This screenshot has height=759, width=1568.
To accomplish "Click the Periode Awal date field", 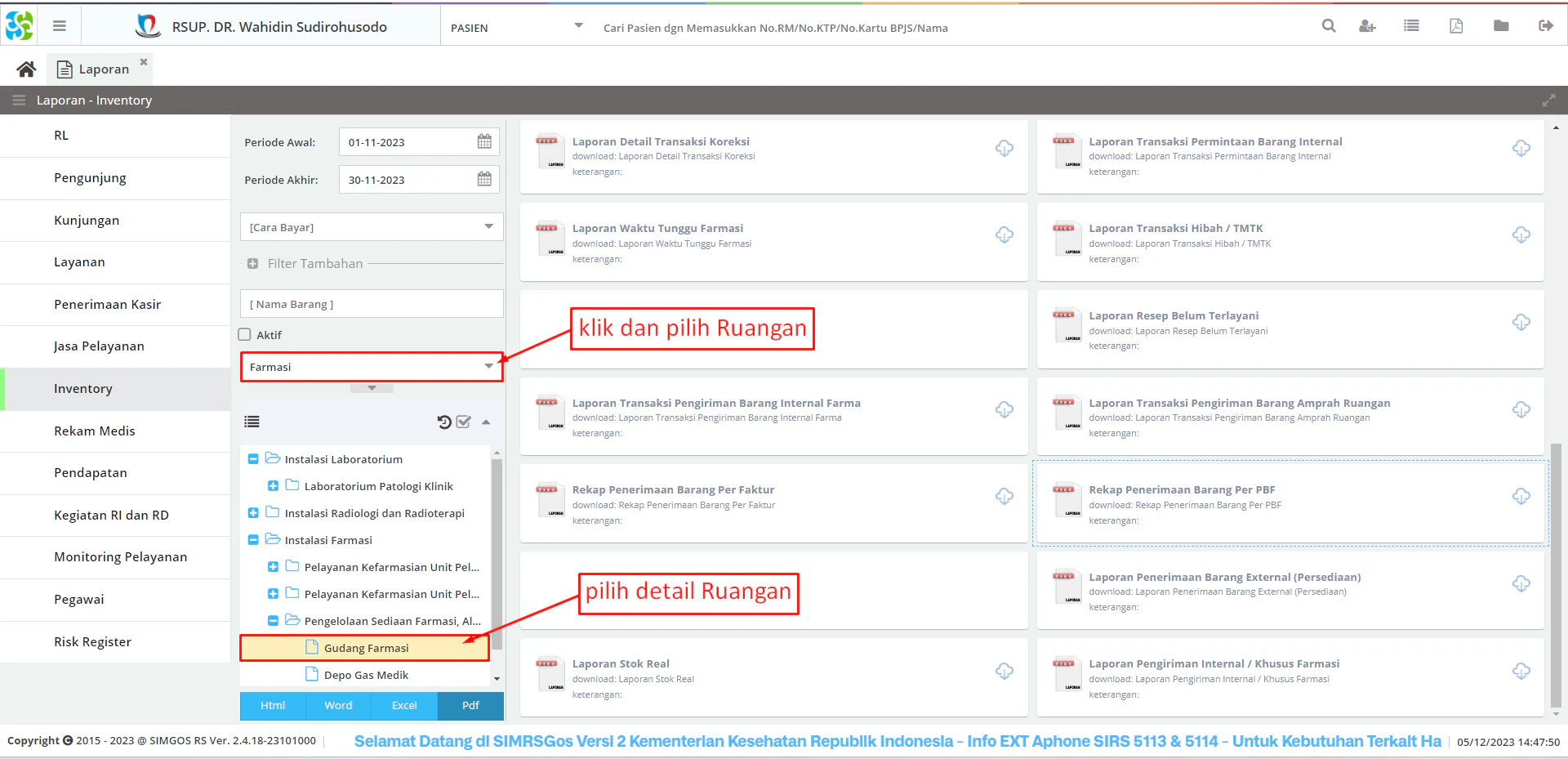I will pyautogui.click(x=408, y=142).
